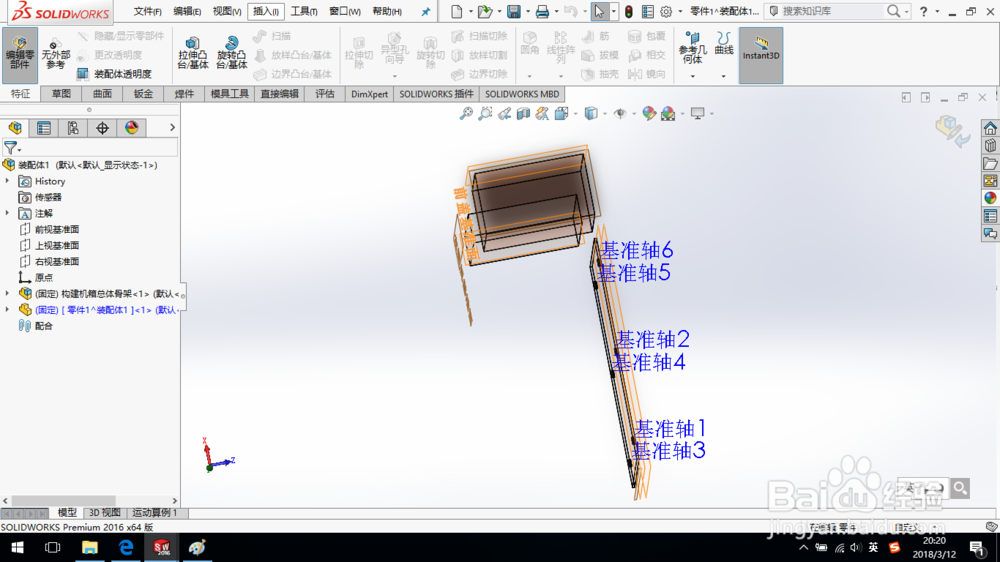Toggle Assembly Transparency (装配体透明度)

(x=115, y=74)
